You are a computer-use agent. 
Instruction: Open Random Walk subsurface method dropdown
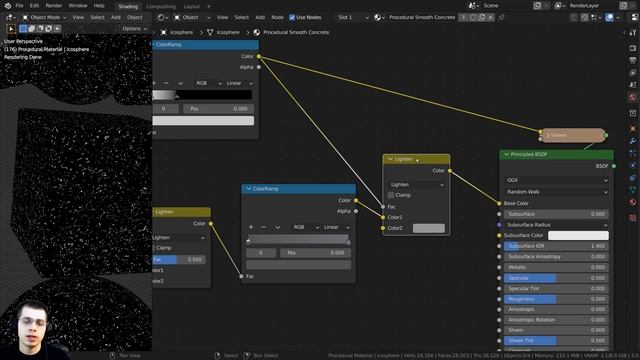point(556,192)
